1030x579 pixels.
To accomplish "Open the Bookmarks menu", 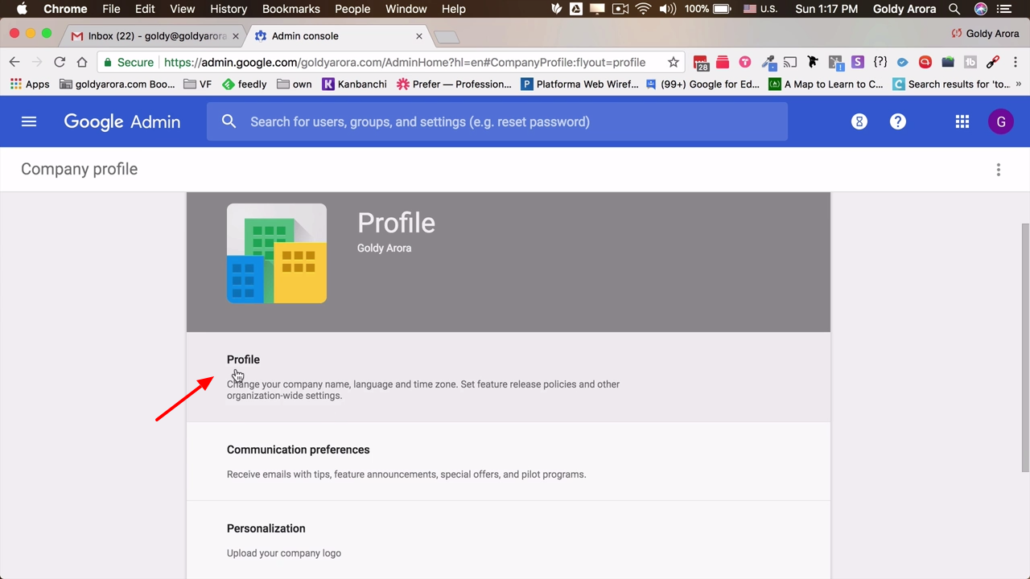I will [x=291, y=9].
